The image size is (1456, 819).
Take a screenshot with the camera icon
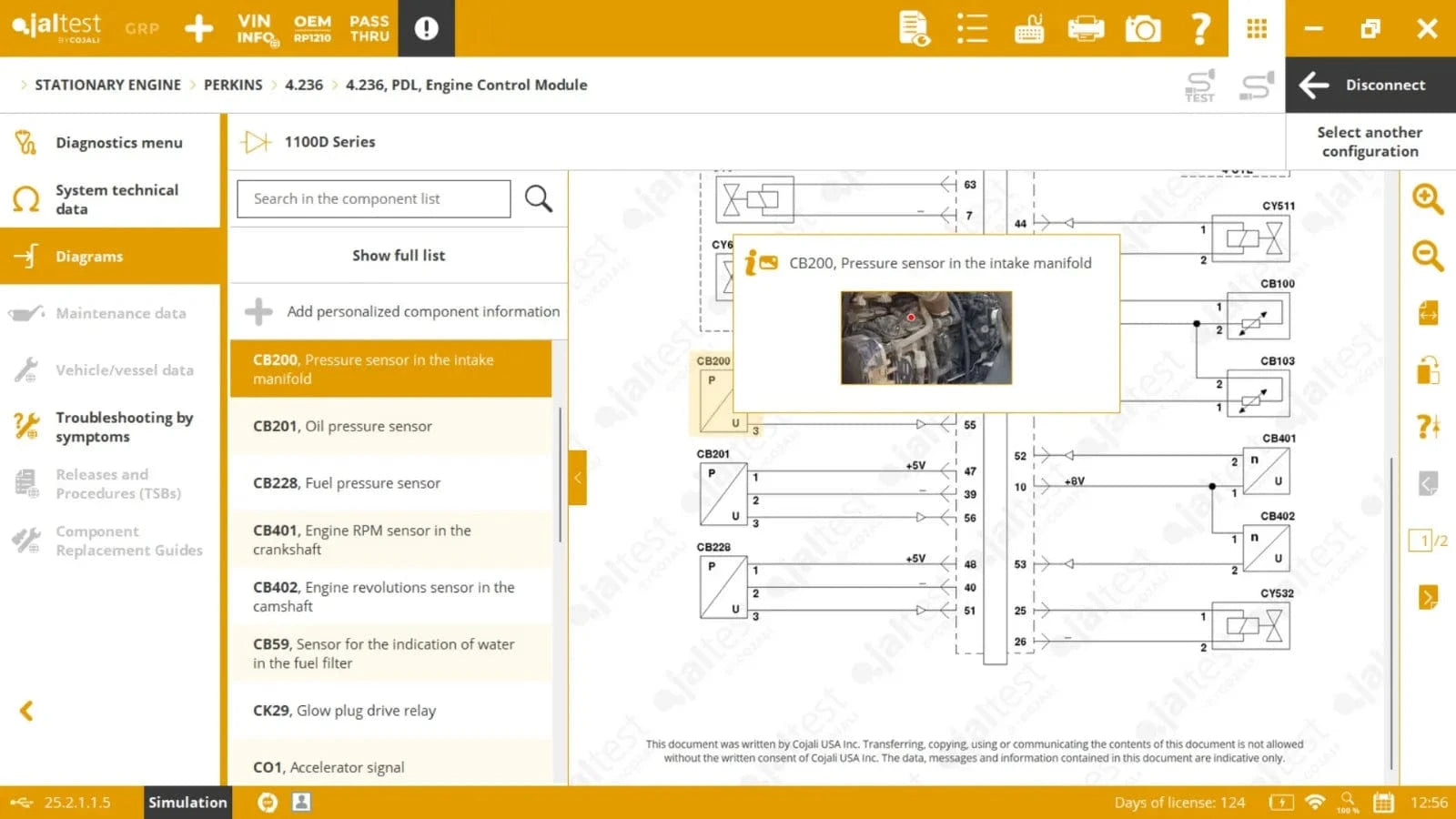(1143, 29)
